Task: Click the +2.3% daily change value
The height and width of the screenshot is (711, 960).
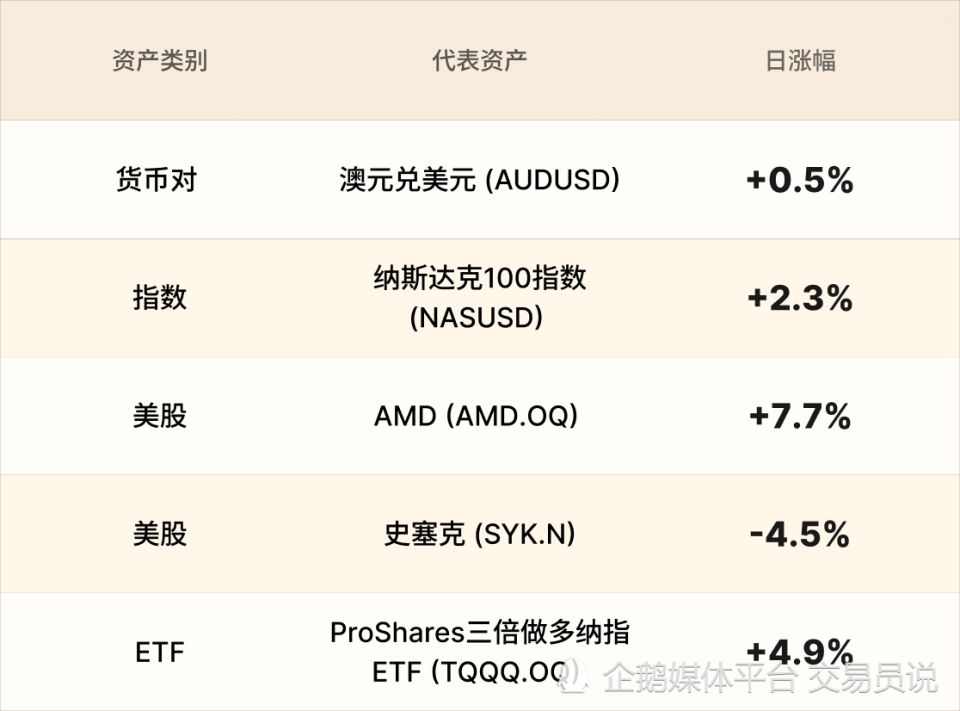Action: (x=800, y=298)
